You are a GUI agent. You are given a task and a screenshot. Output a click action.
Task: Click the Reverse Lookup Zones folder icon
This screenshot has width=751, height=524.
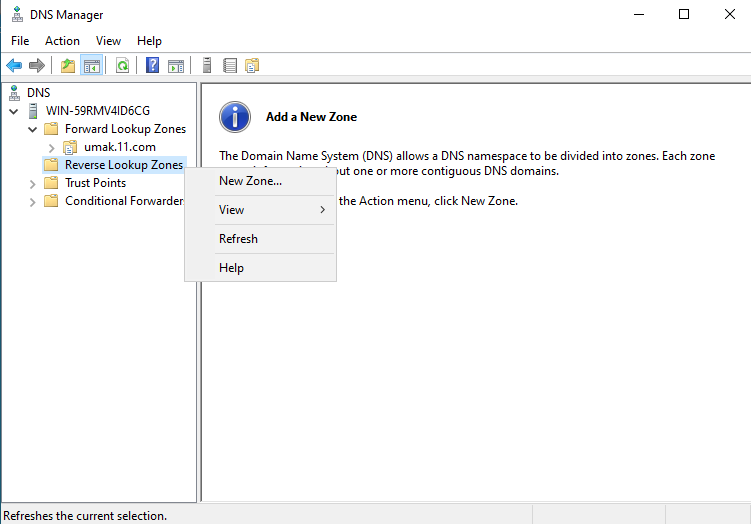pyautogui.click(x=51, y=165)
